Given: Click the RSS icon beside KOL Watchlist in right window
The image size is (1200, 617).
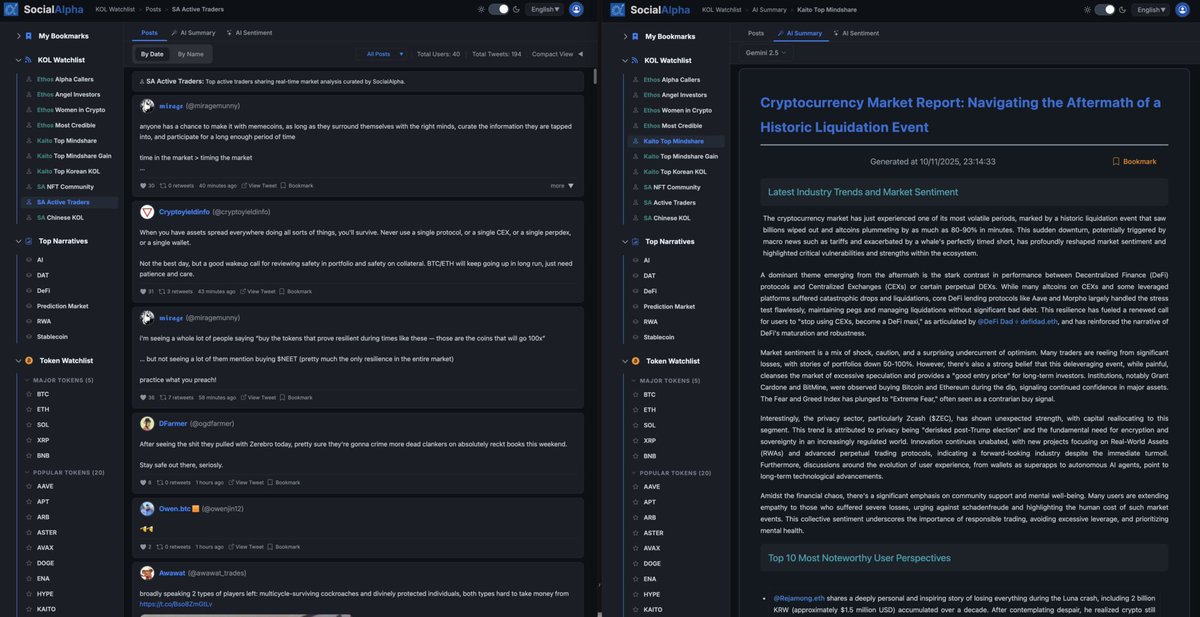Looking at the screenshot, I should (x=636, y=60).
